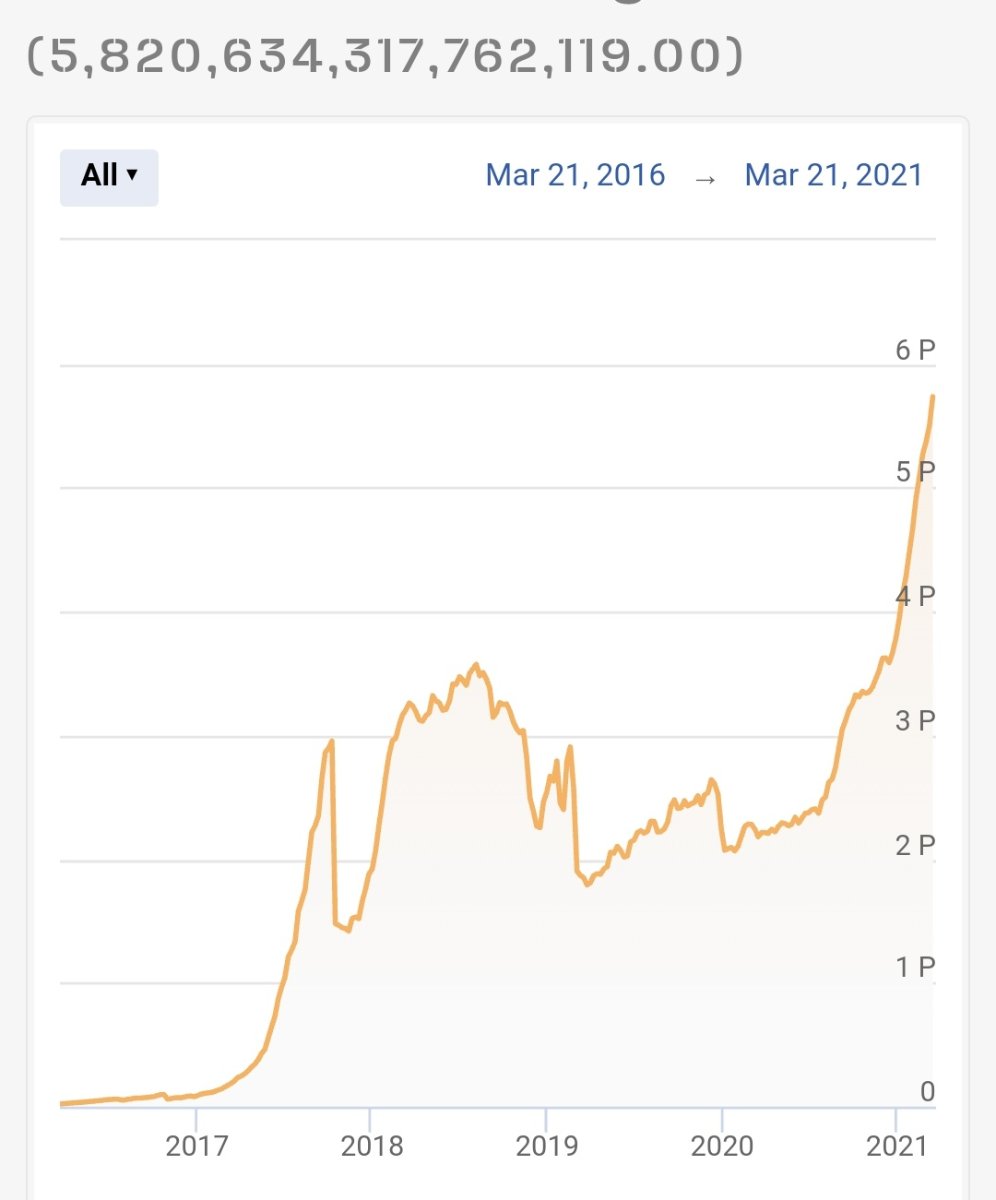Viewport: 996px width, 1200px height.
Task: Click the sharp late-2017 spike peak on the line
Action: click(331, 741)
